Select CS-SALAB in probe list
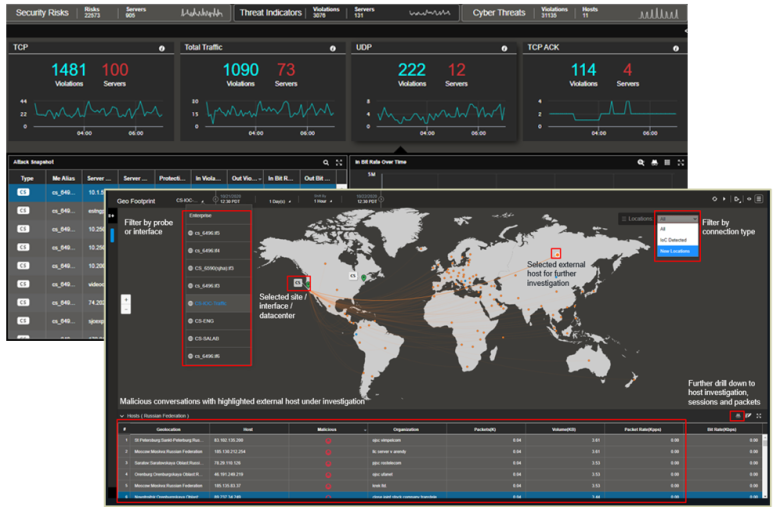Image resolution: width=773 pixels, height=507 pixels. click(x=217, y=338)
